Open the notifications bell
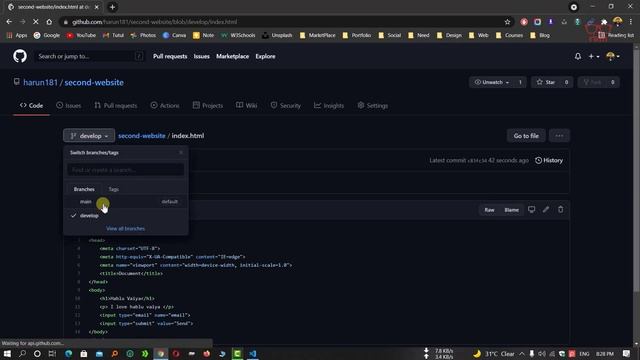Image resolution: width=640 pixels, height=360 pixels. [x=578, y=56]
